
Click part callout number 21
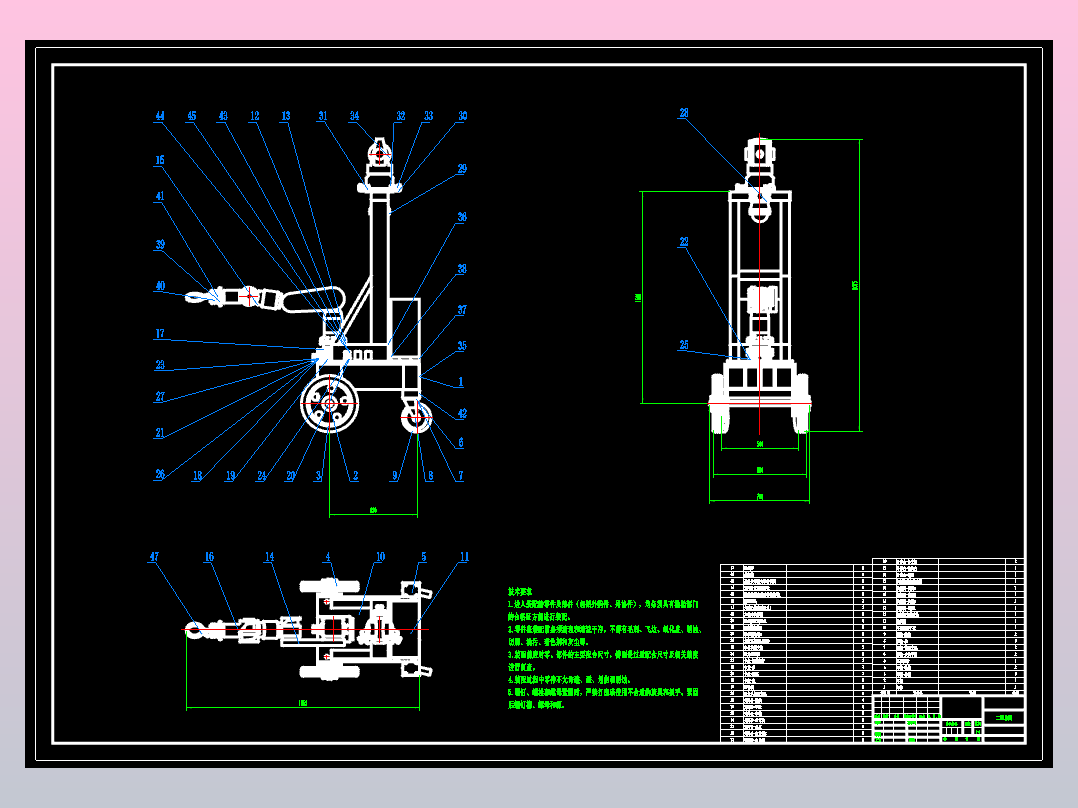click(x=160, y=433)
